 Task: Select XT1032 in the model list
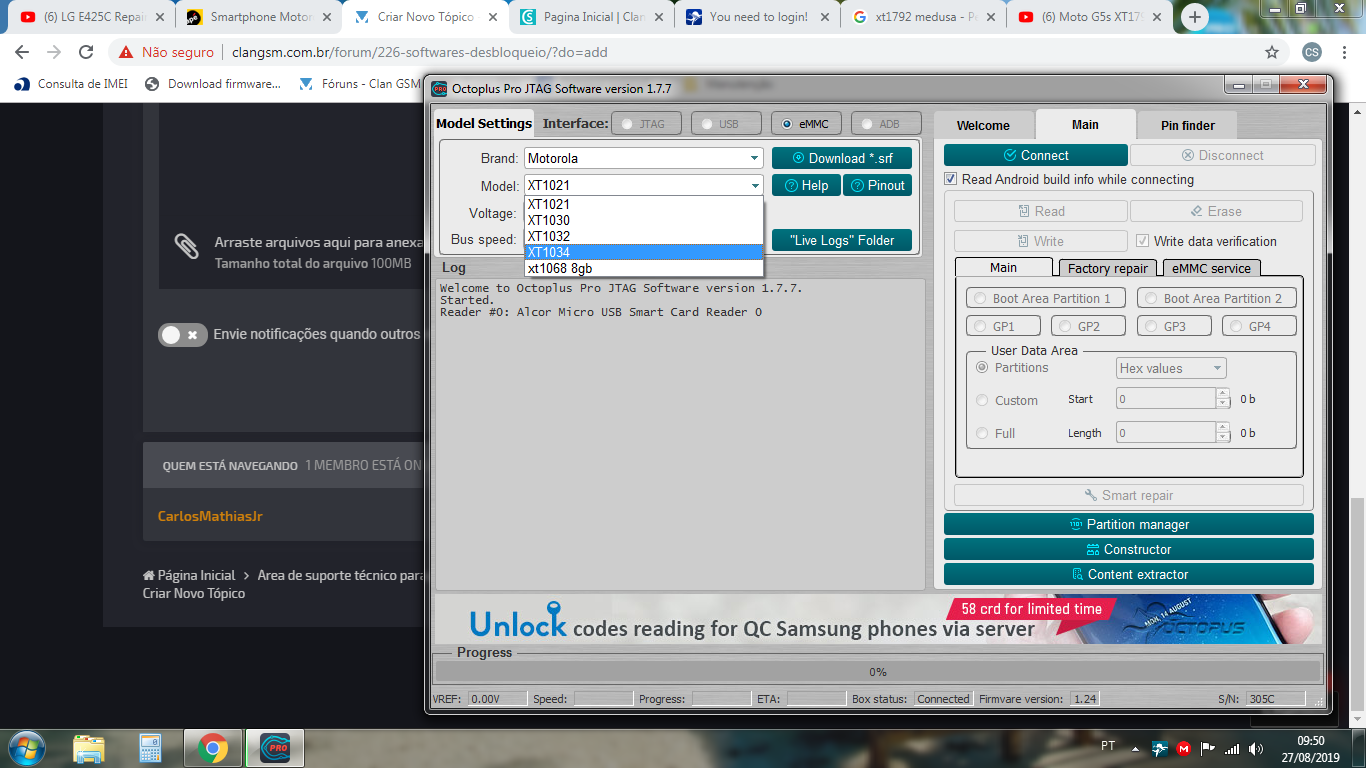[644, 236]
